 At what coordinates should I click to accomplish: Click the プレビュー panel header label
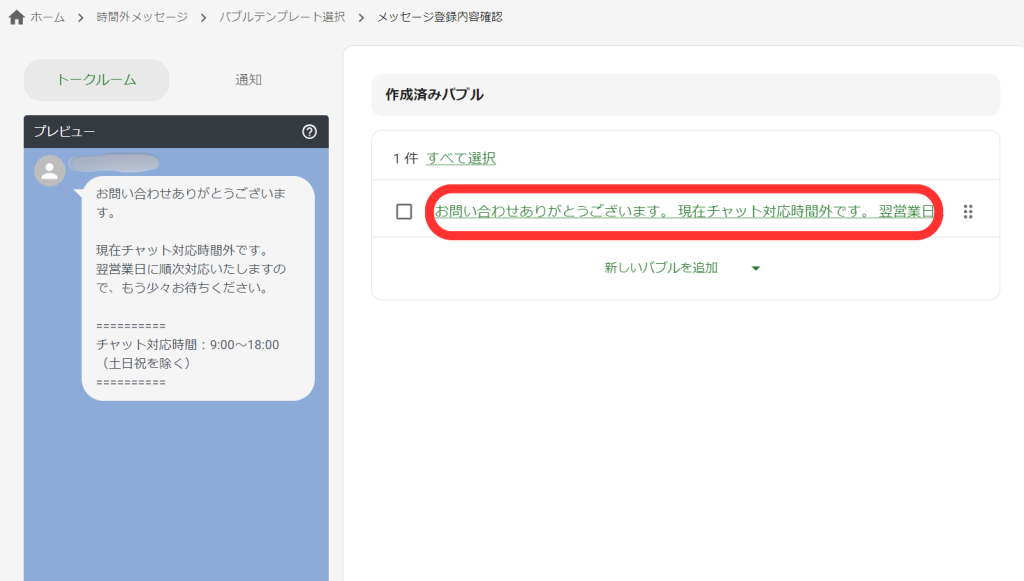(x=65, y=131)
